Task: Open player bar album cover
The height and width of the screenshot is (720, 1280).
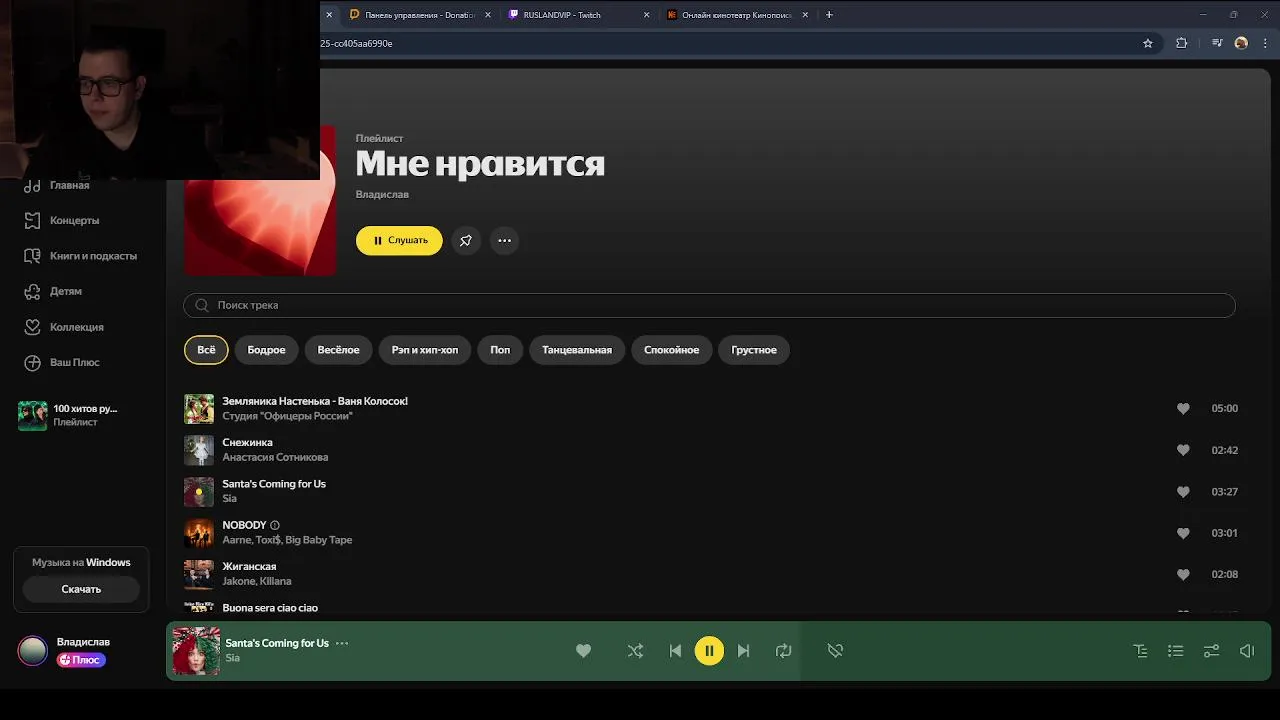Action: click(196, 651)
